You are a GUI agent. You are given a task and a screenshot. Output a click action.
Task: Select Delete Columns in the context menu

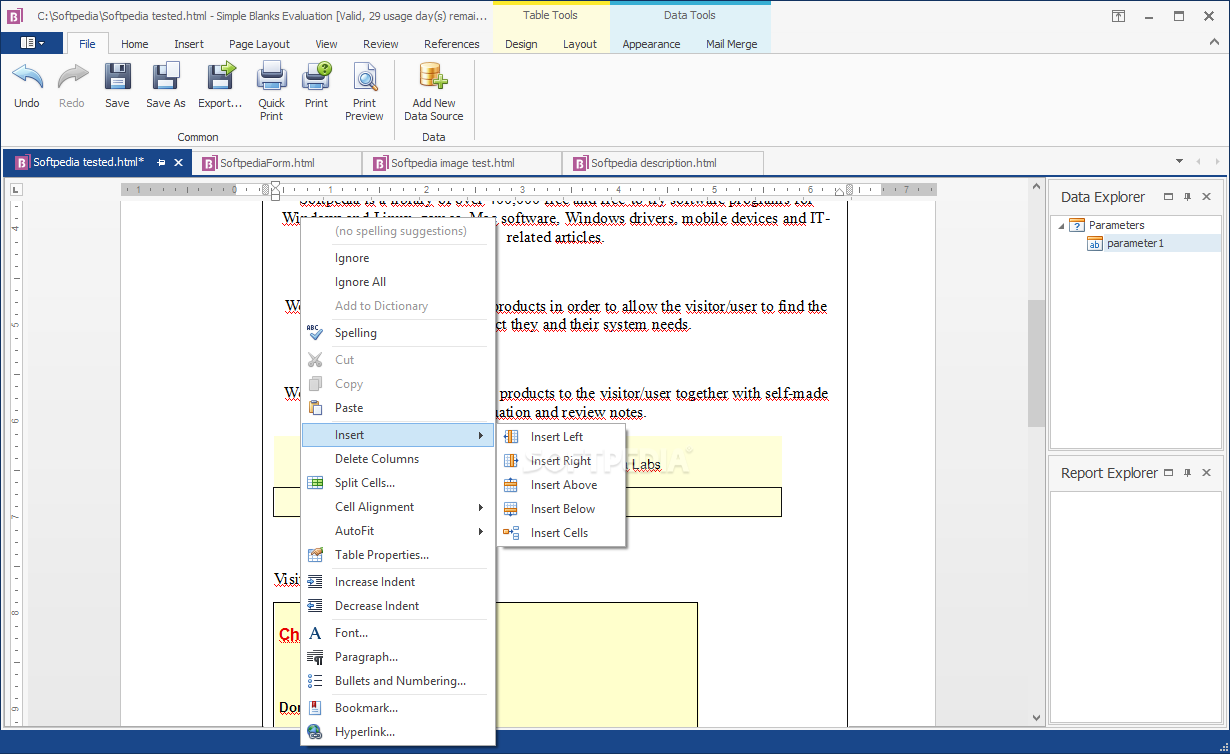(x=398, y=459)
